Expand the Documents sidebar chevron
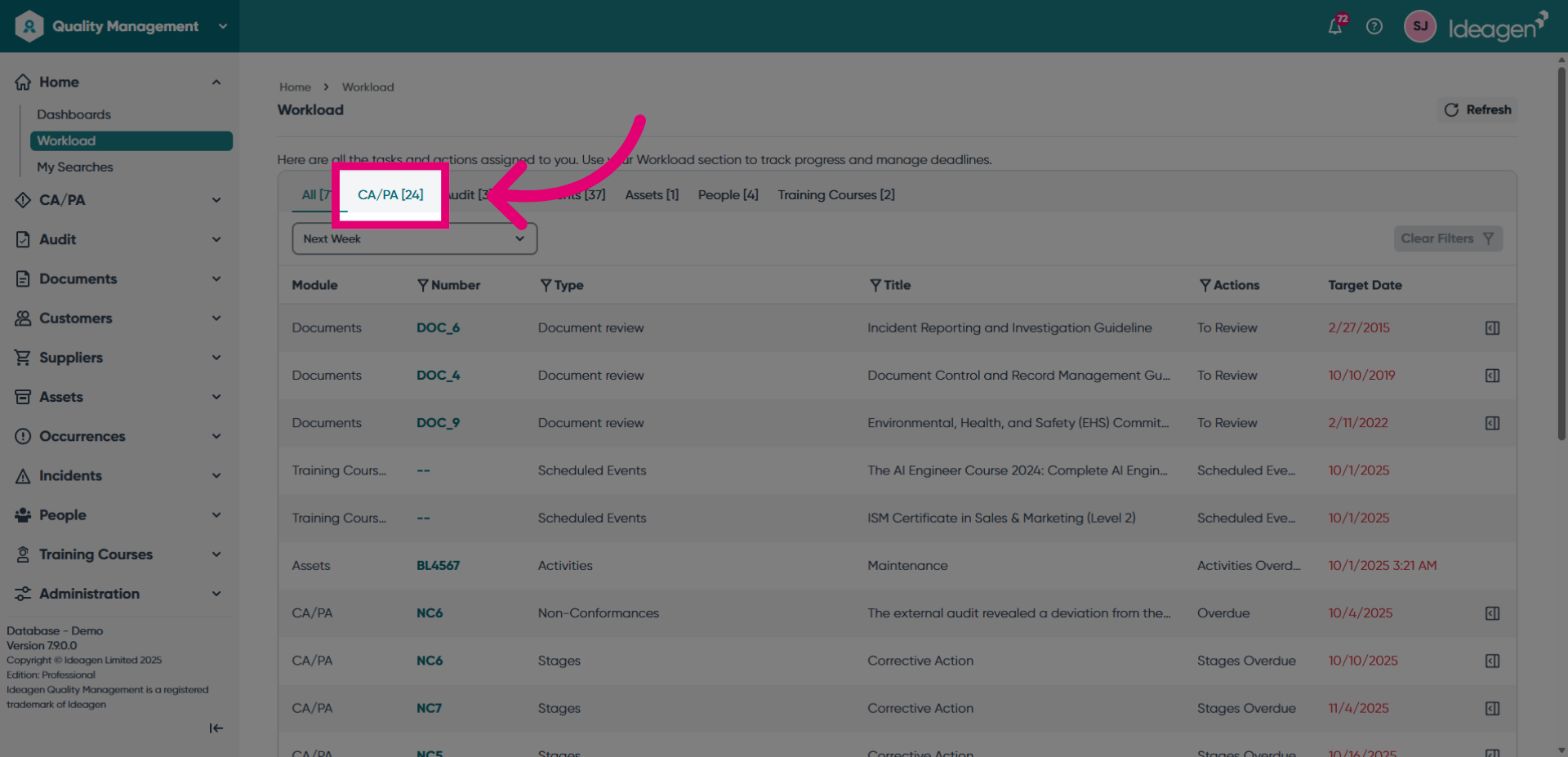This screenshot has width=1568, height=757. [x=216, y=278]
